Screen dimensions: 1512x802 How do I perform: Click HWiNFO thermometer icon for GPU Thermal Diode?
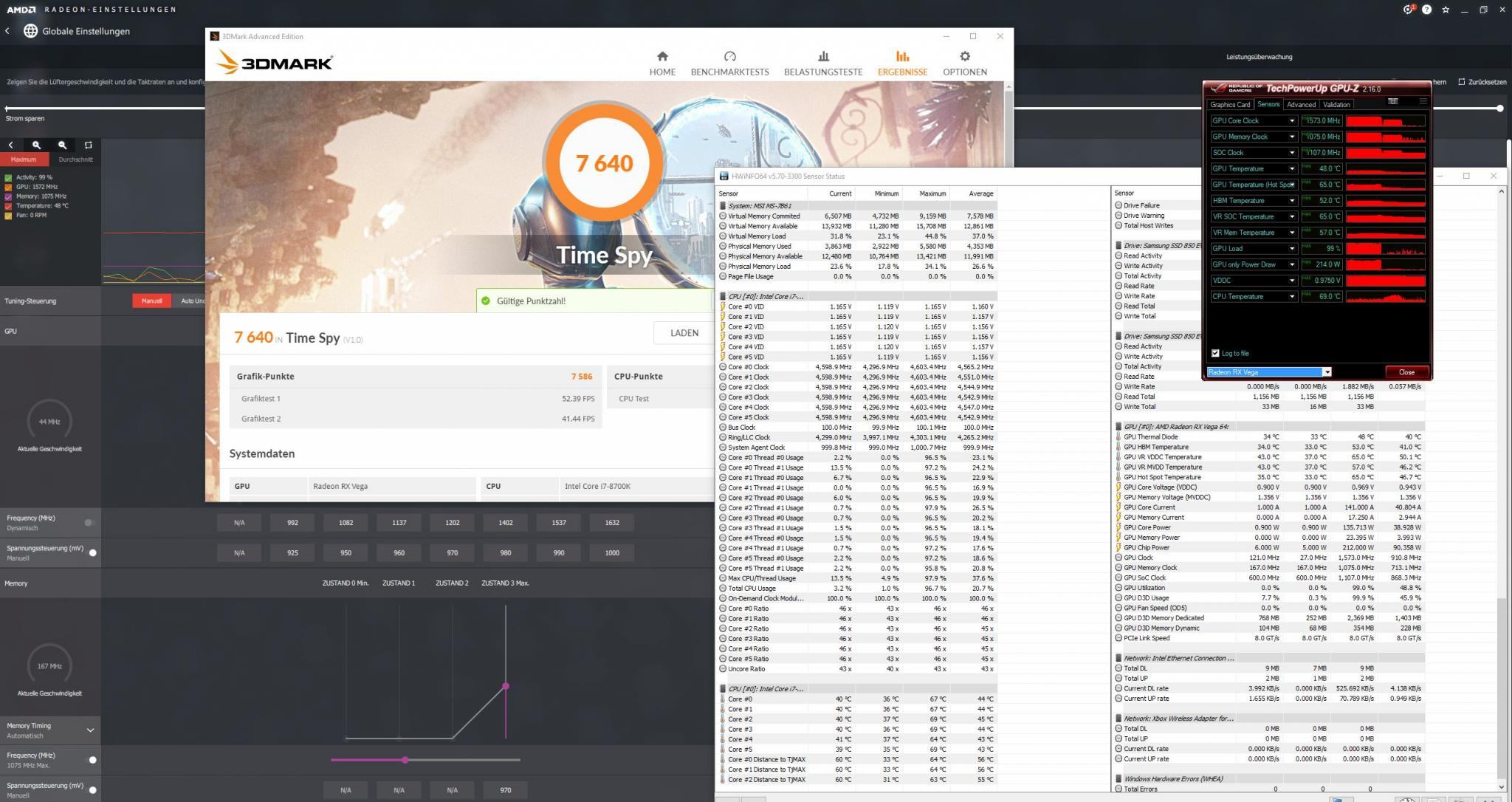(1118, 436)
